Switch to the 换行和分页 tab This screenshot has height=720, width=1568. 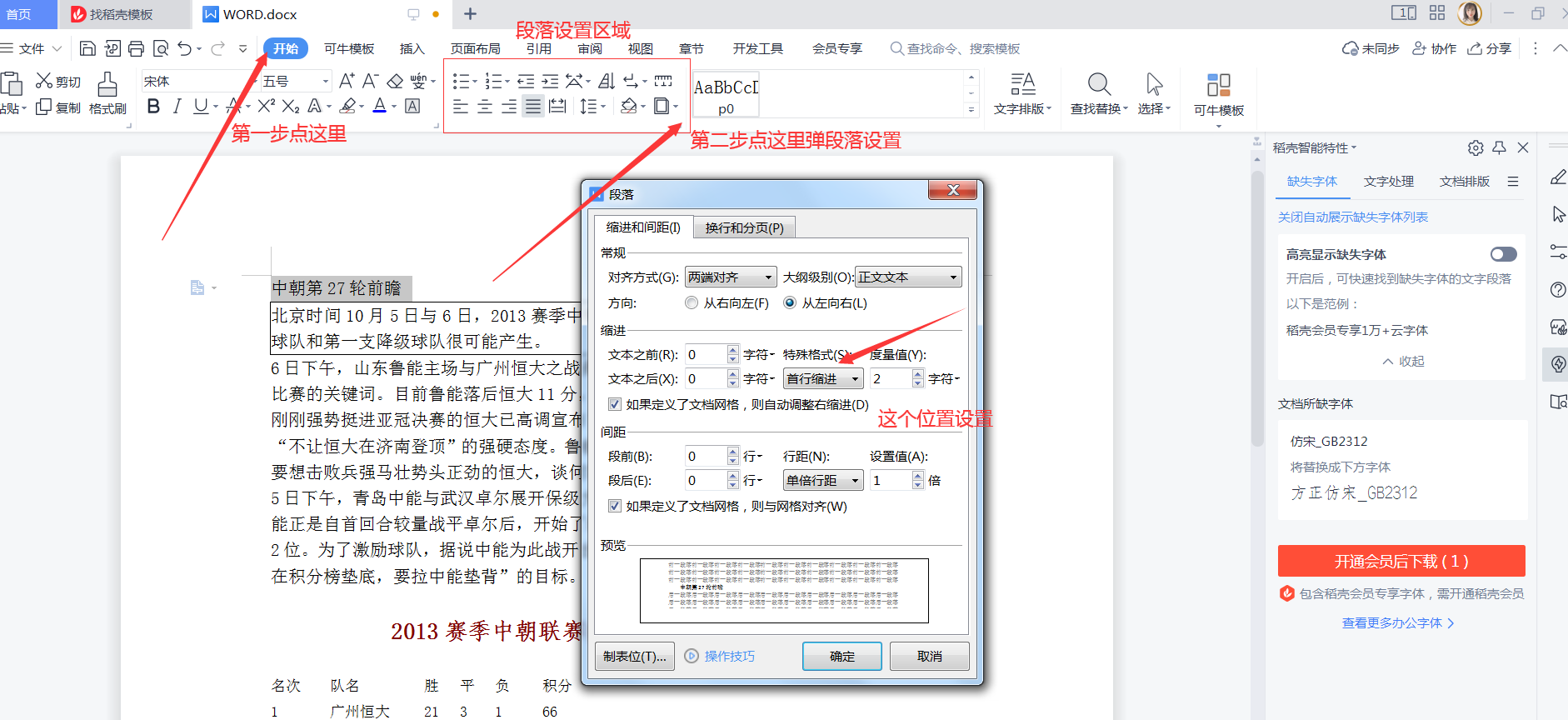pyautogui.click(x=744, y=227)
